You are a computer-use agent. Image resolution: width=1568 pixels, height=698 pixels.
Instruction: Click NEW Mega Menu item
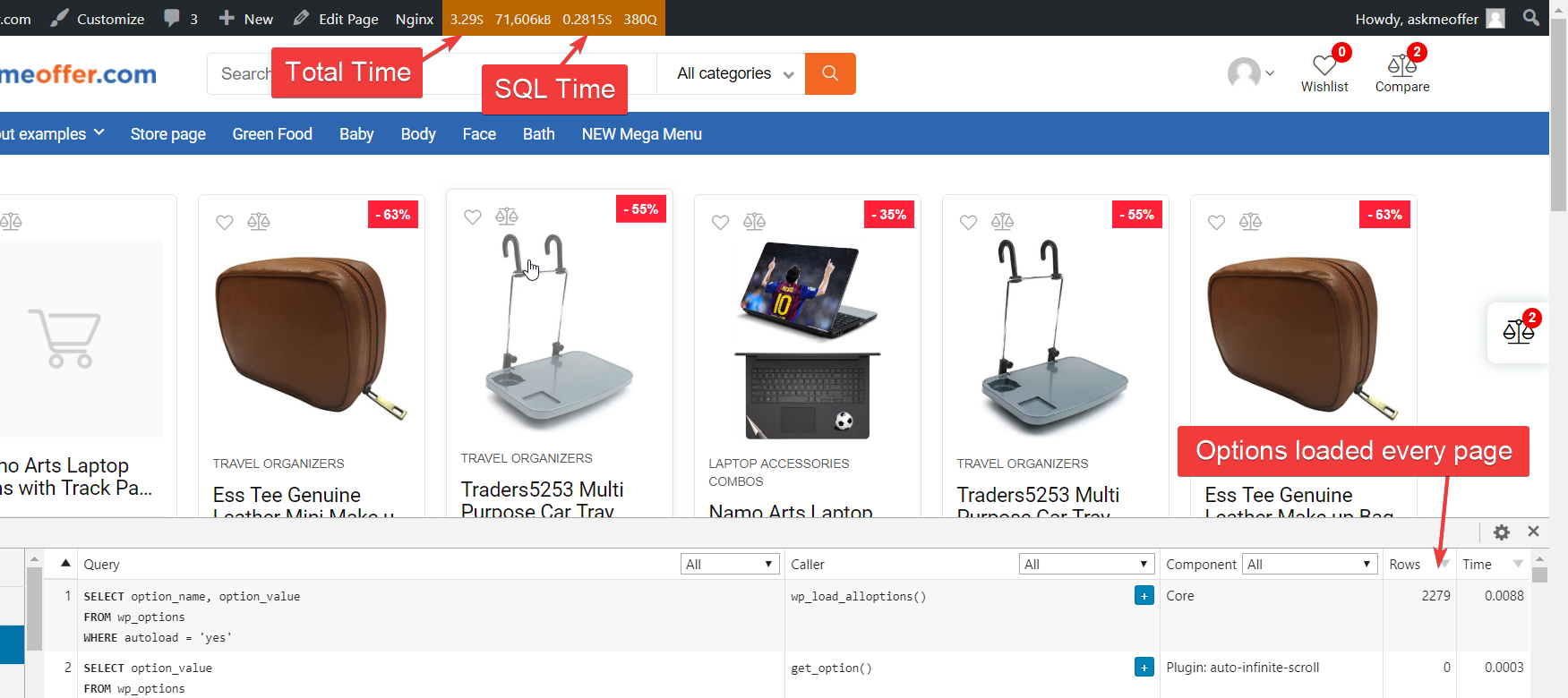pos(641,134)
